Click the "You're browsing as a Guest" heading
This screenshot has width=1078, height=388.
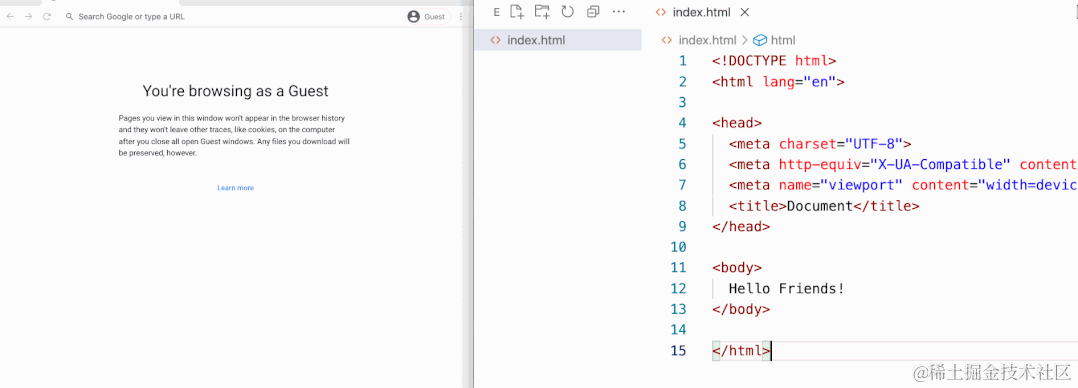pos(235,91)
